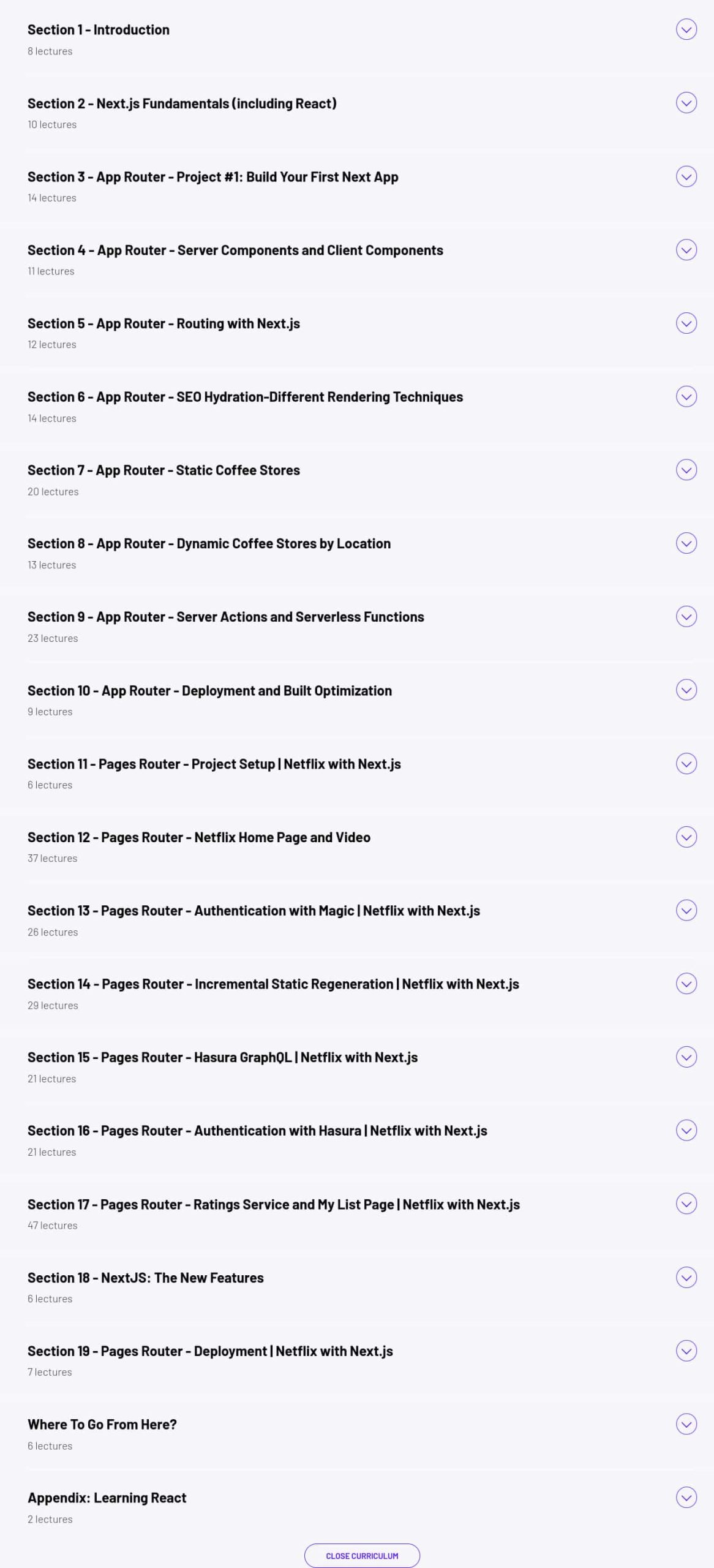The width and height of the screenshot is (714, 1568).
Task: Select 'Section 4 - App Router - Server Components' heading
Action: click(x=235, y=251)
